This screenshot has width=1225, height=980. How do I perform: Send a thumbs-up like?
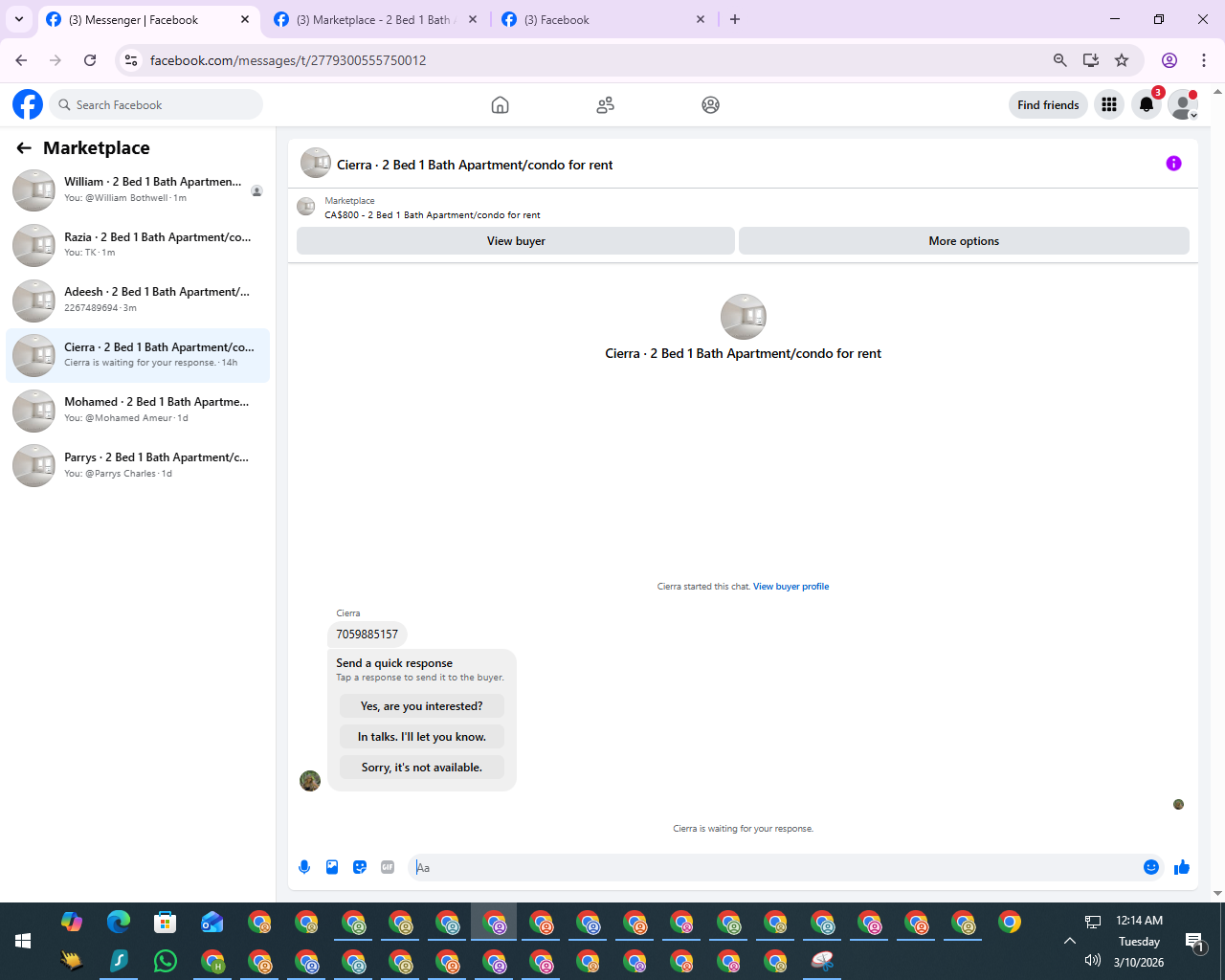(x=1182, y=867)
